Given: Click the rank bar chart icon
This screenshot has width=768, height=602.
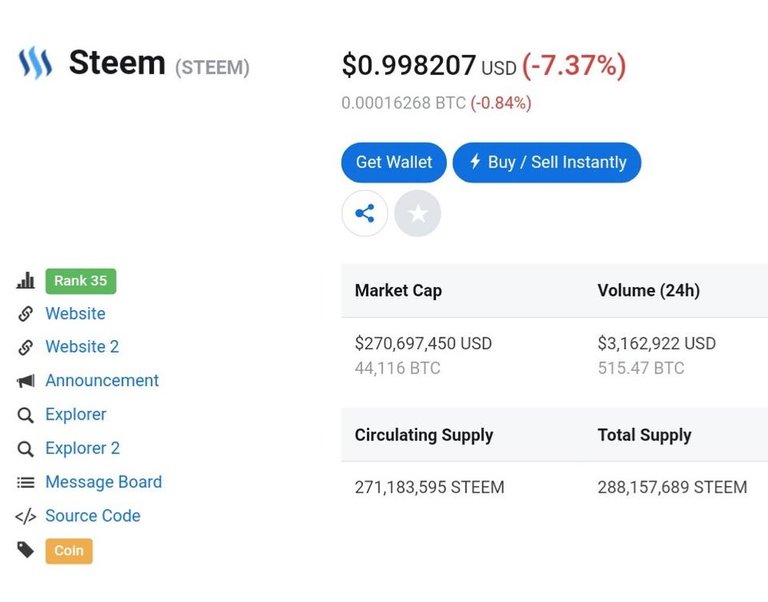Looking at the screenshot, I should [25, 281].
